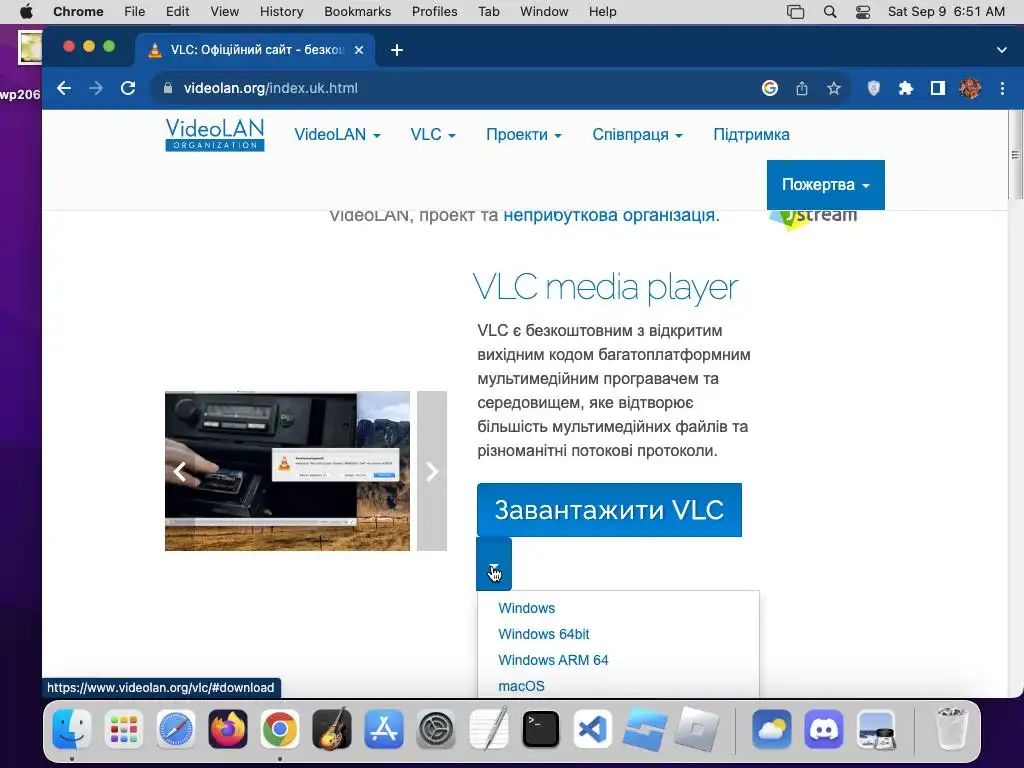Open System Preferences from the Dock
This screenshot has height=768, width=1024.
436,729
